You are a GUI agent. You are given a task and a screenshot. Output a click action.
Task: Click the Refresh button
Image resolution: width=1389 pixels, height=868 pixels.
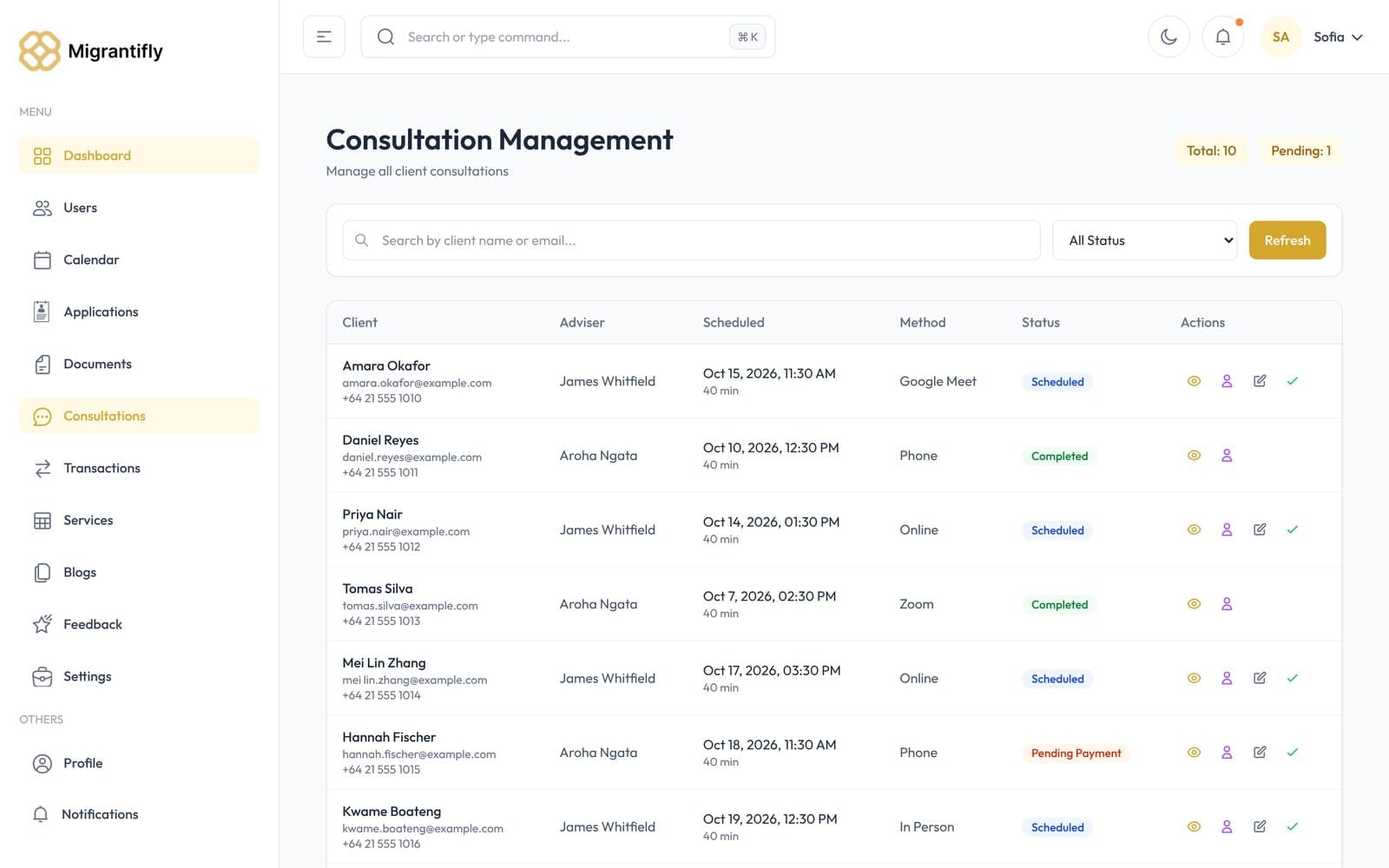pyautogui.click(x=1287, y=240)
